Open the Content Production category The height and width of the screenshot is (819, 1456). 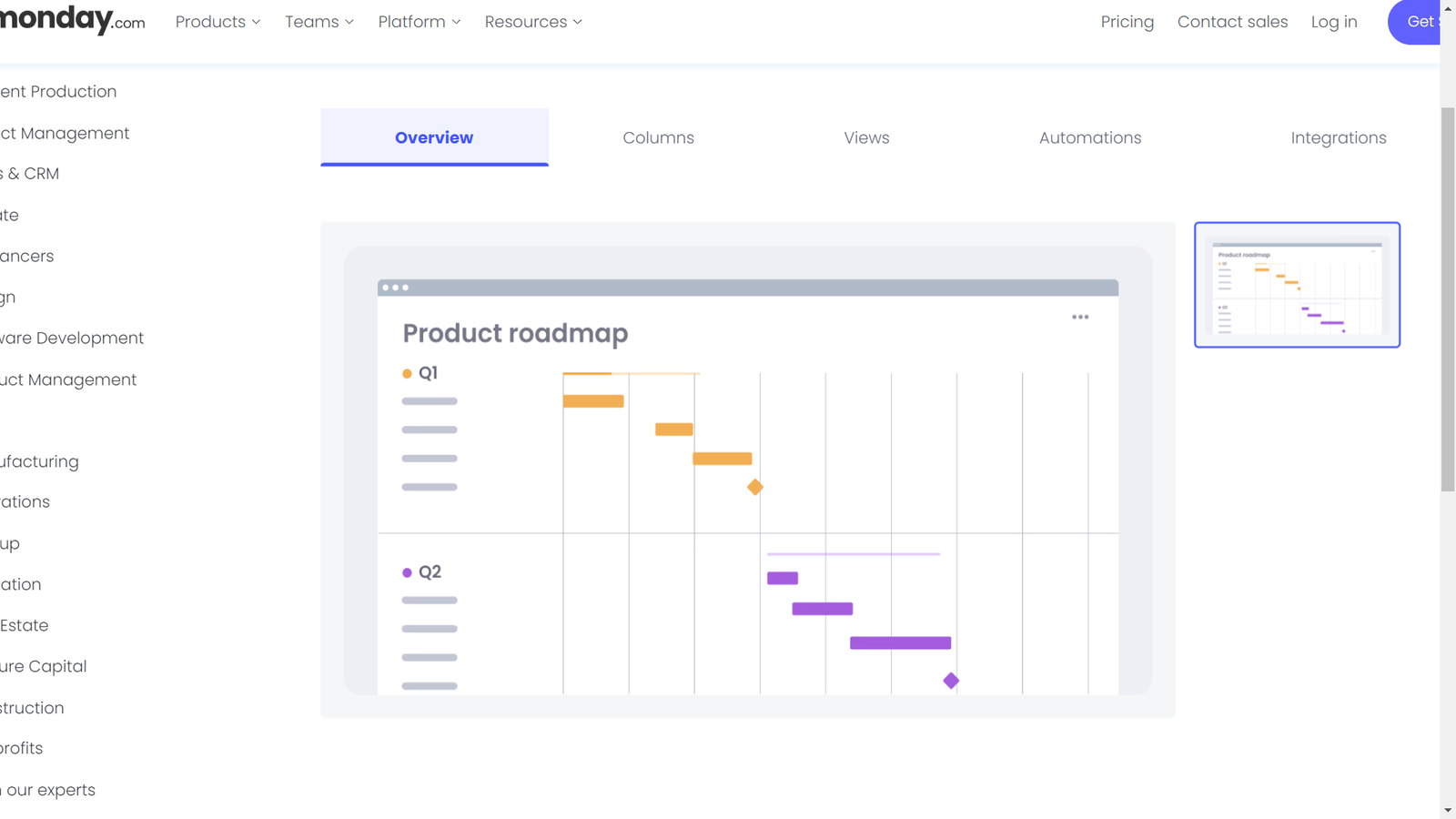click(58, 92)
